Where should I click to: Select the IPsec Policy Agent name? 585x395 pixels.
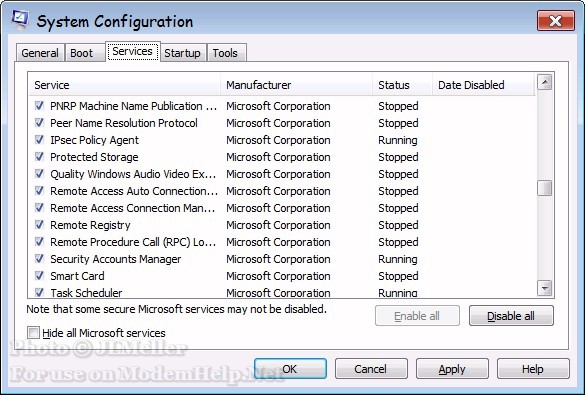(94, 140)
